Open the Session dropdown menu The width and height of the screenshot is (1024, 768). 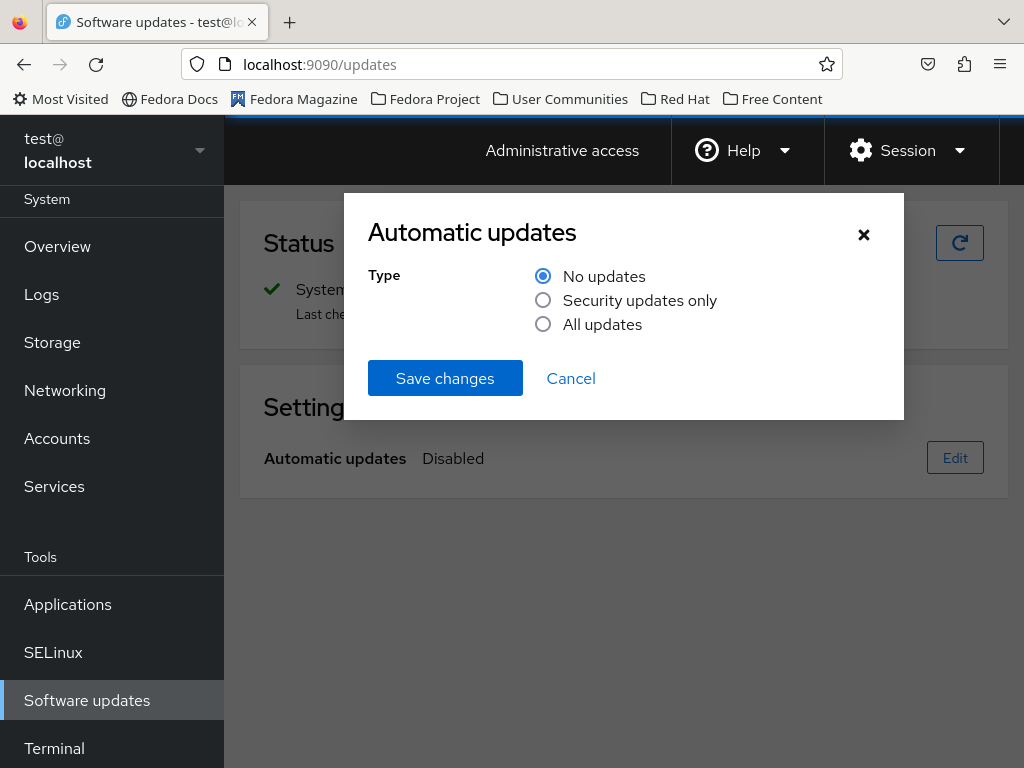[908, 151]
